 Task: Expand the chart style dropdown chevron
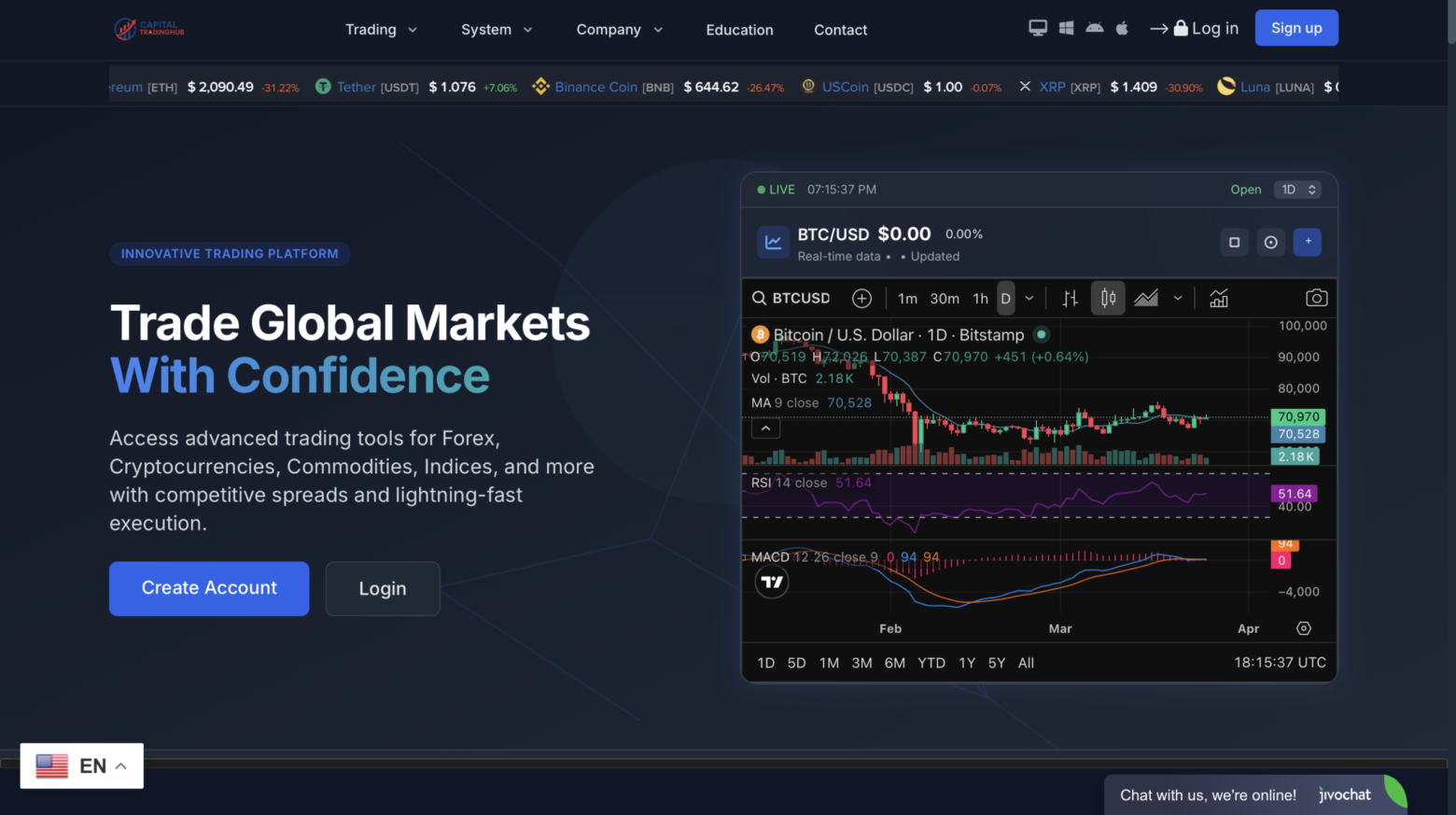[x=1178, y=298]
